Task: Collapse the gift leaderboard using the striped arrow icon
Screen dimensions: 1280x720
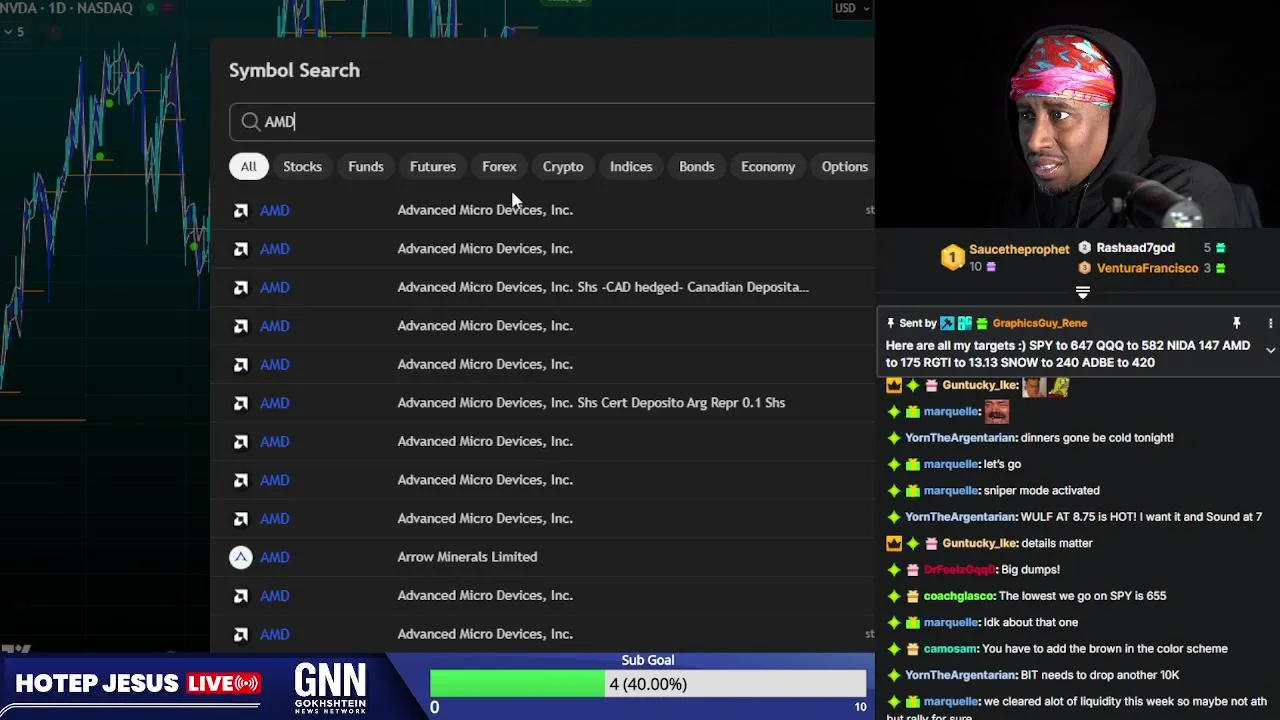Action: point(1082,292)
